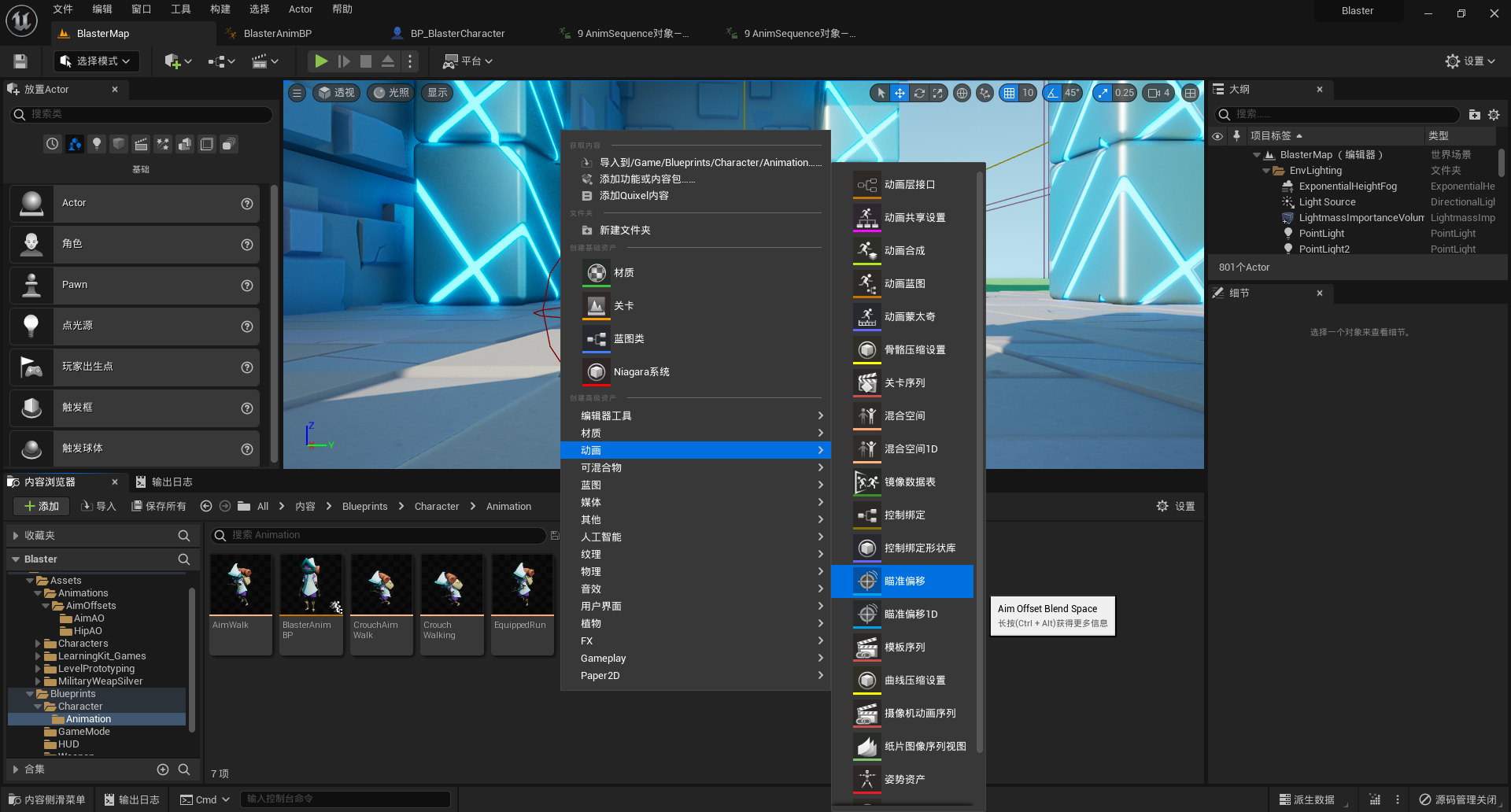Select the translate gizmo tool in viewport

[900, 93]
